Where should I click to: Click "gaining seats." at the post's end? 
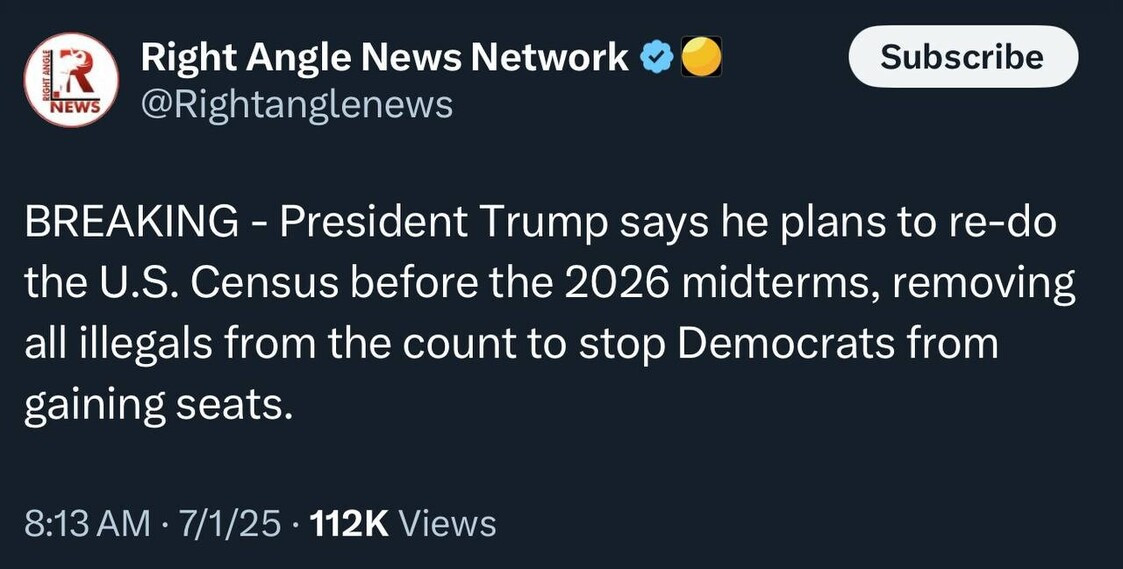pos(159,404)
